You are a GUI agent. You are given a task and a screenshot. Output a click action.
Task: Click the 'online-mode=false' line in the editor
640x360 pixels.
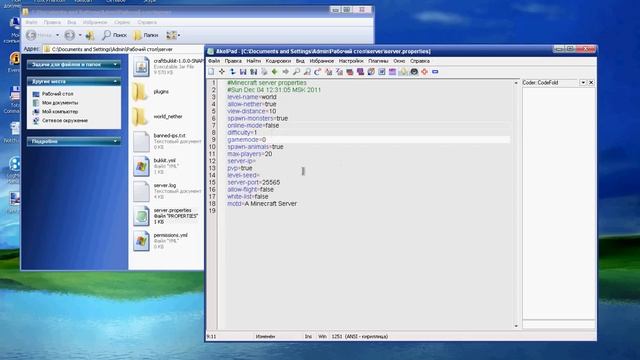click(253, 125)
